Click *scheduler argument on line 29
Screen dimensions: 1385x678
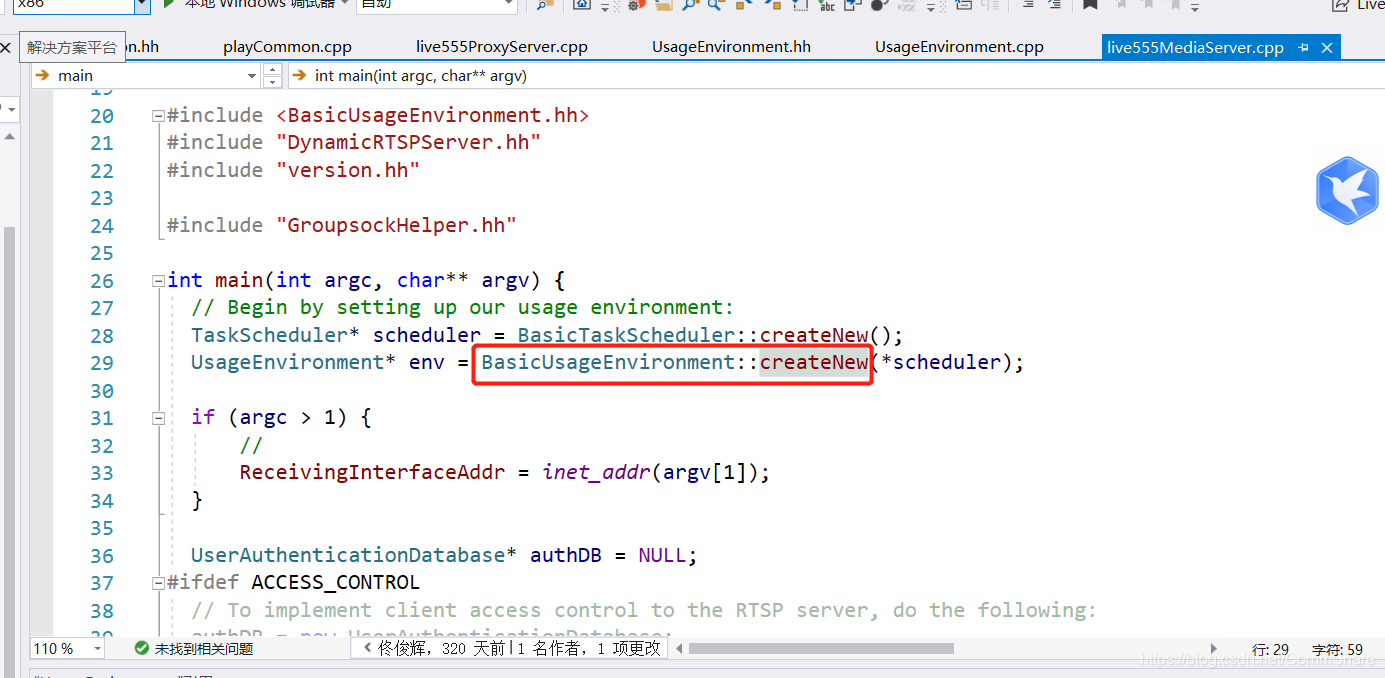(x=941, y=362)
